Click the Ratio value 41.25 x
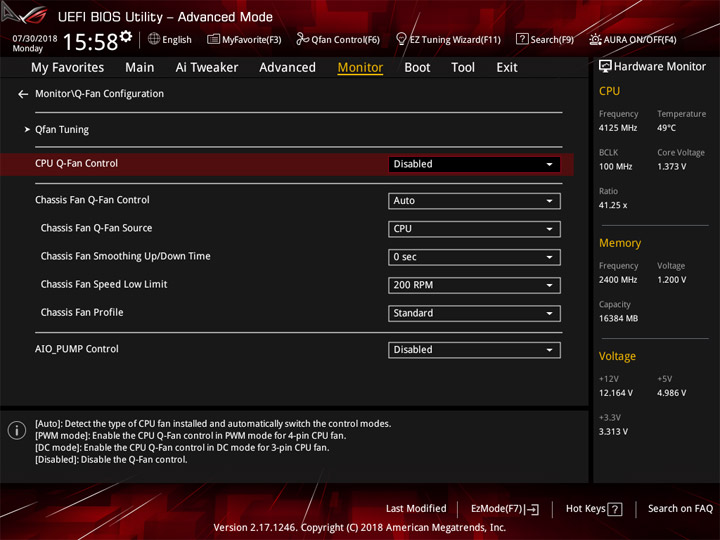The height and width of the screenshot is (540, 720). pyautogui.click(x=613, y=205)
